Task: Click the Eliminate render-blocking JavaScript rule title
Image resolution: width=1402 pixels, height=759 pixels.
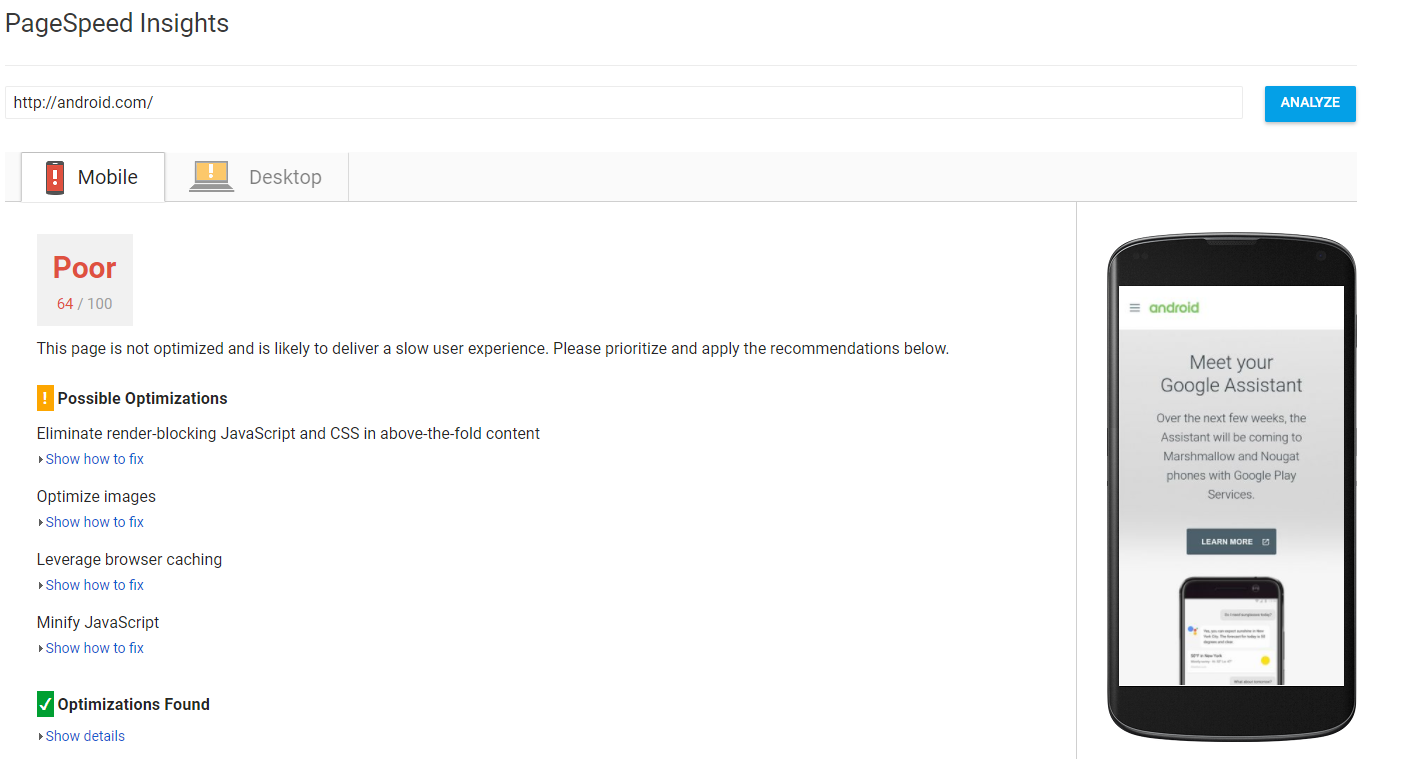Action: click(x=288, y=433)
